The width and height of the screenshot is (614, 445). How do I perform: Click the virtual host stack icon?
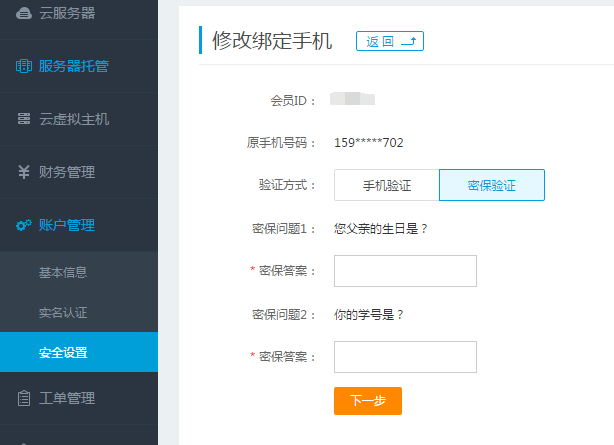tap(23, 119)
